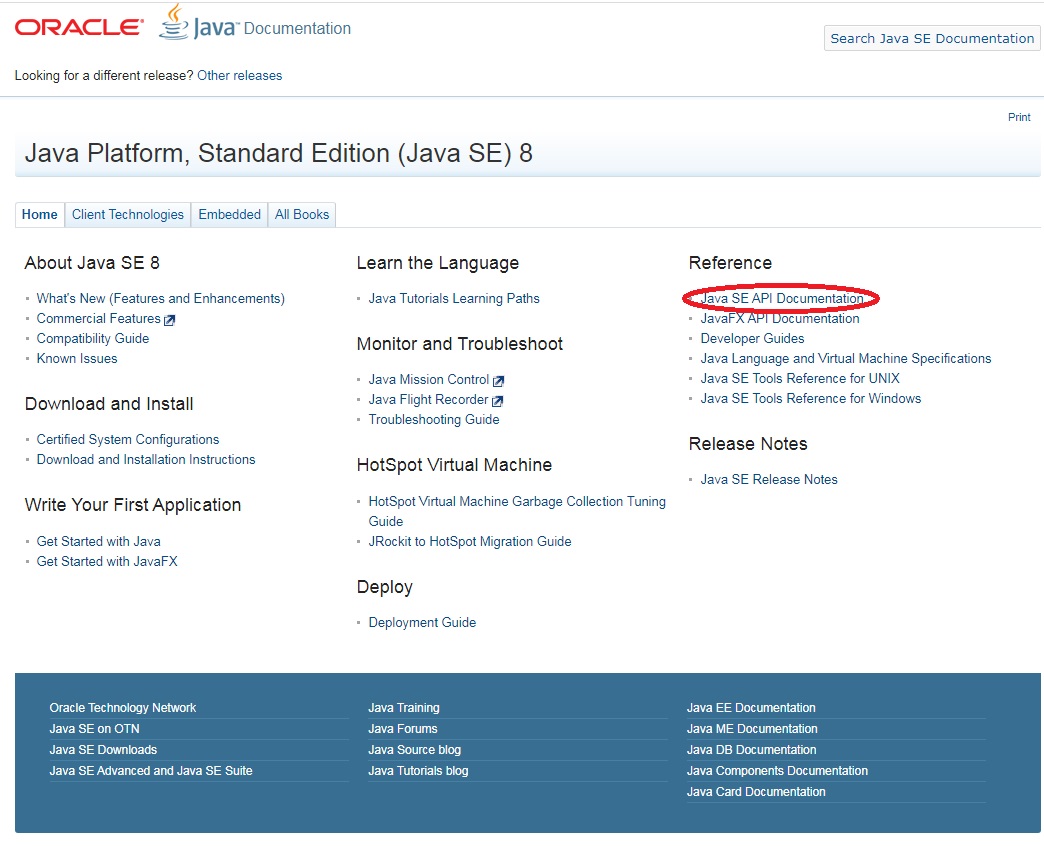Screen dimensions: 1044x848
Task: Click Java Training footer link
Action: (404, 708)
